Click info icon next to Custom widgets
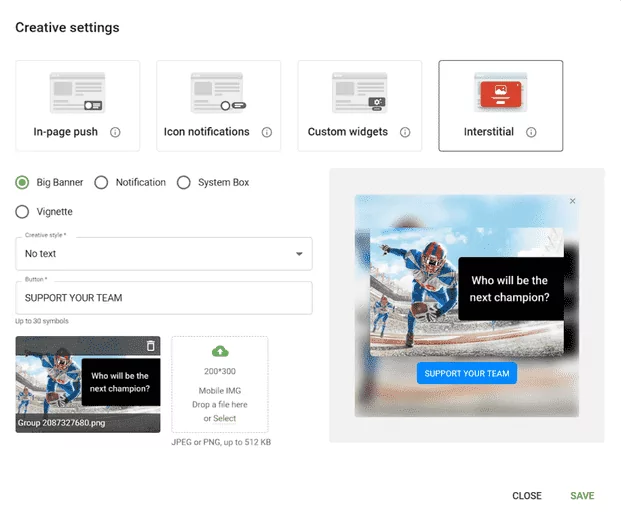621x525 pixels. 405,132
